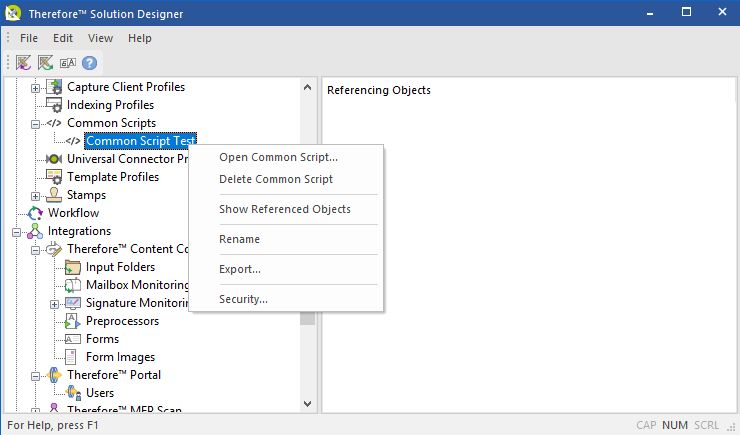
Task: Click the Form Images document icon
Action: point(73,357)
